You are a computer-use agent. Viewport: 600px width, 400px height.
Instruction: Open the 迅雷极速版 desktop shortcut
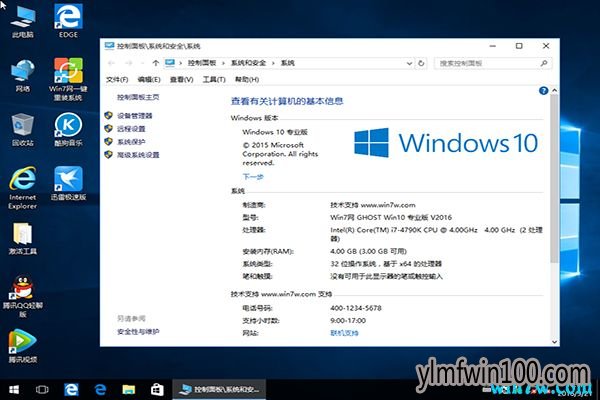68,184
